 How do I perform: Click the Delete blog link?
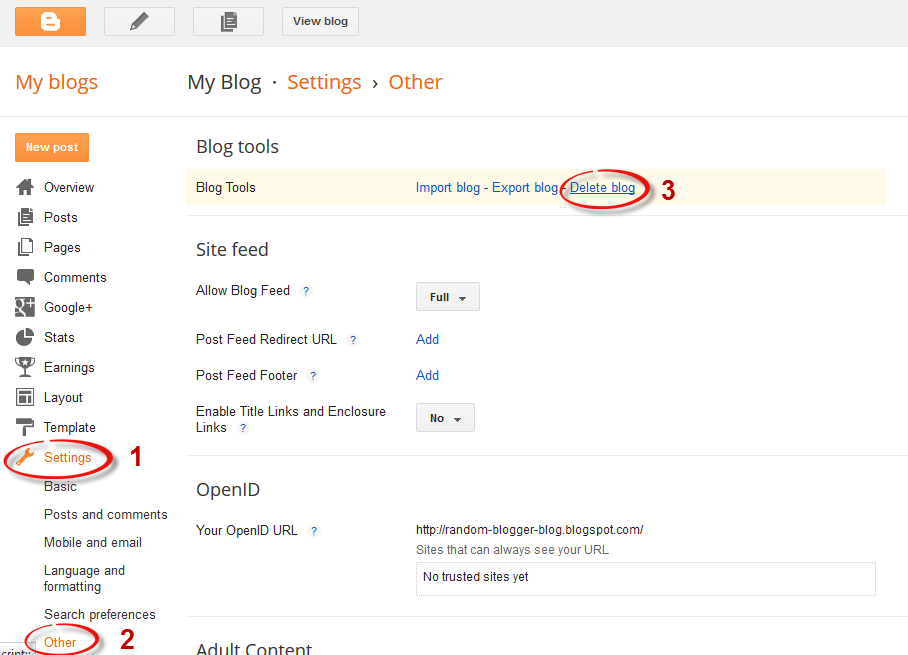point(602,188)
